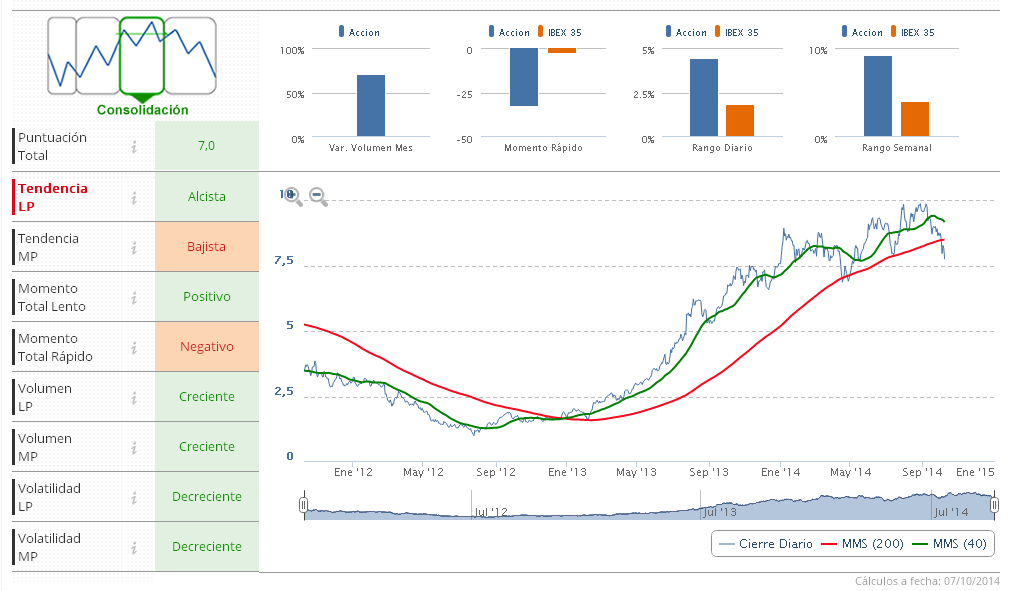
Task: Click left handle of chart range navigator
Action: [304, 507]
